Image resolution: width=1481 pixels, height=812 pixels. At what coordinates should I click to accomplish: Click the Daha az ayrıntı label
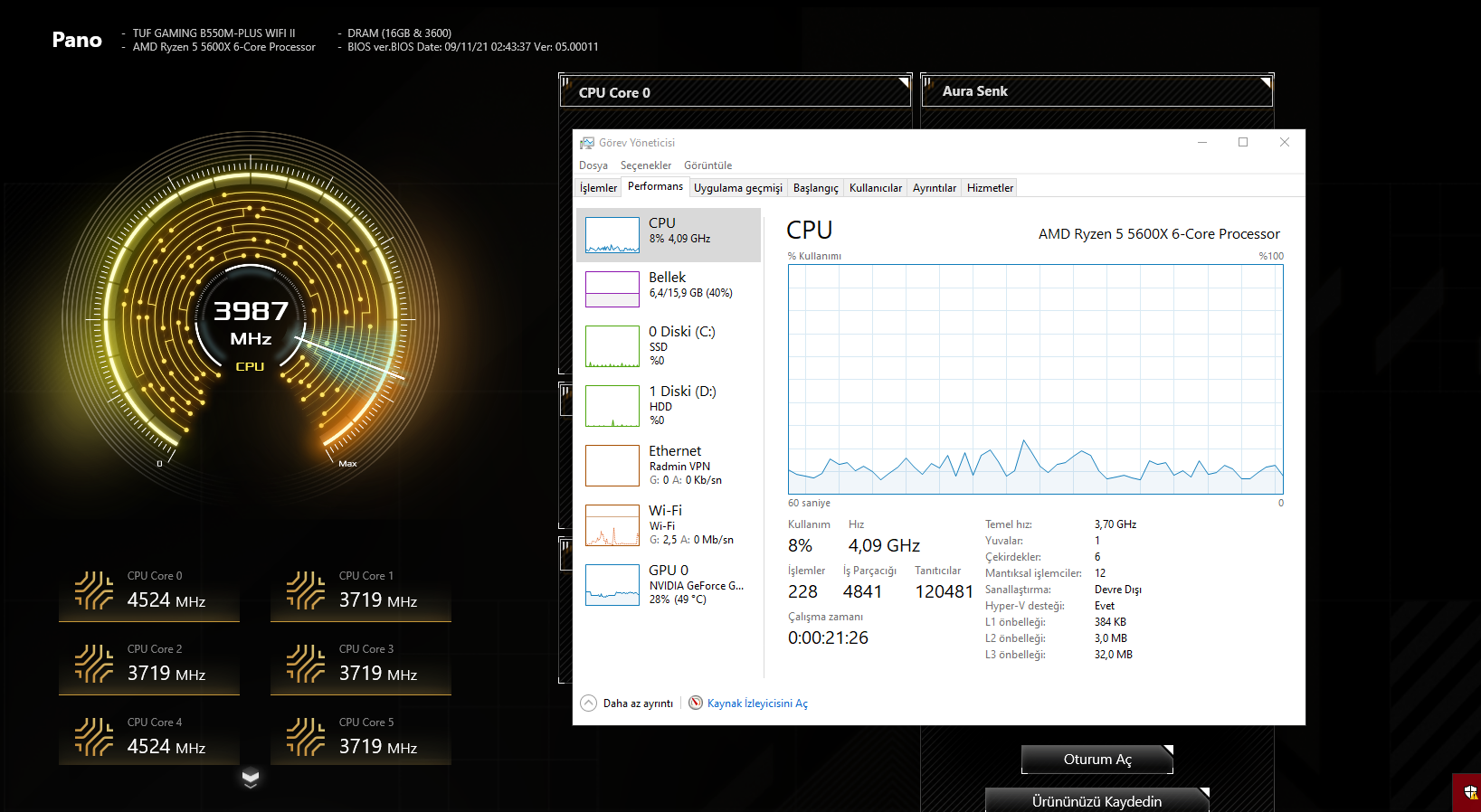pyautogui.click(x=638, y=703)
